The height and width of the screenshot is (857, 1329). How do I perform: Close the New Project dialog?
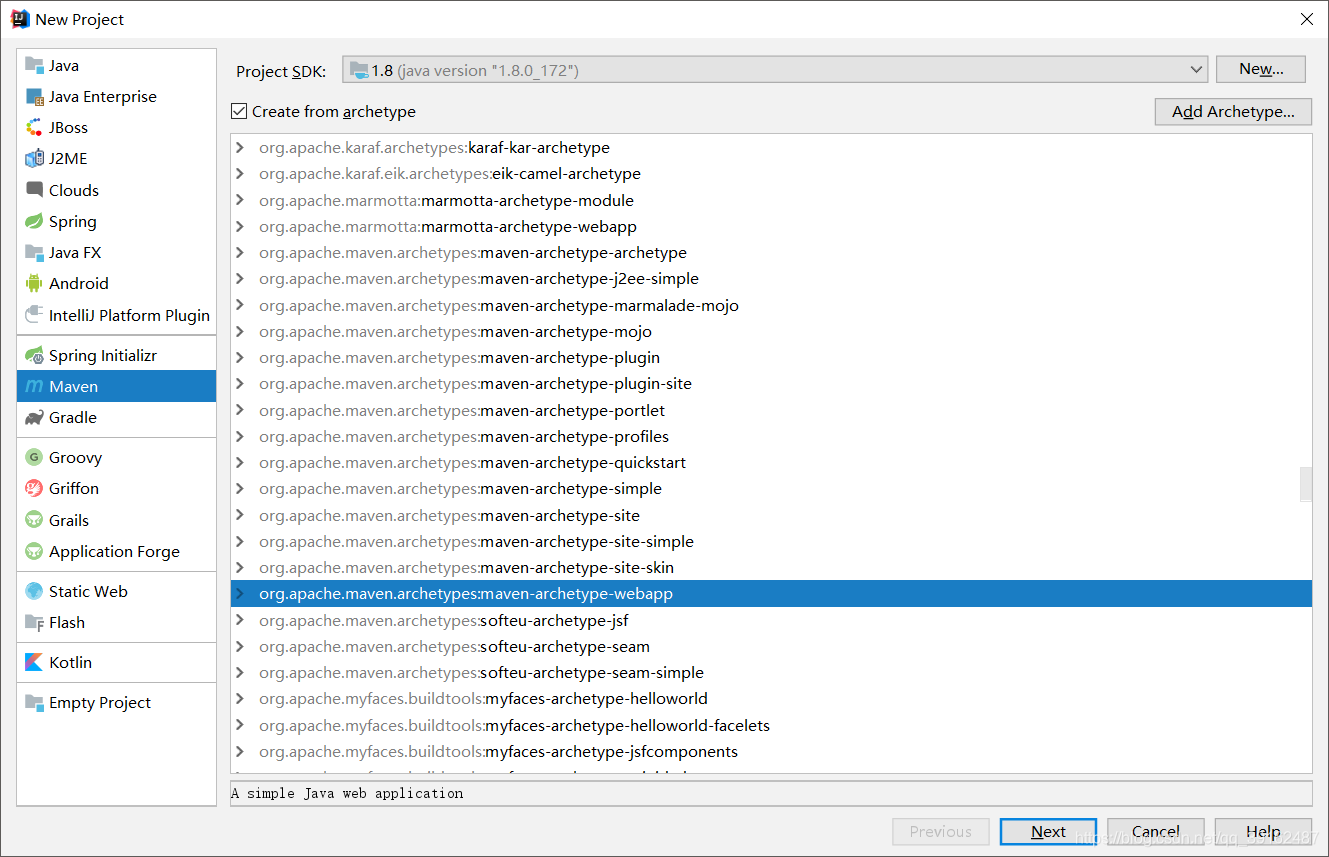1306,19
